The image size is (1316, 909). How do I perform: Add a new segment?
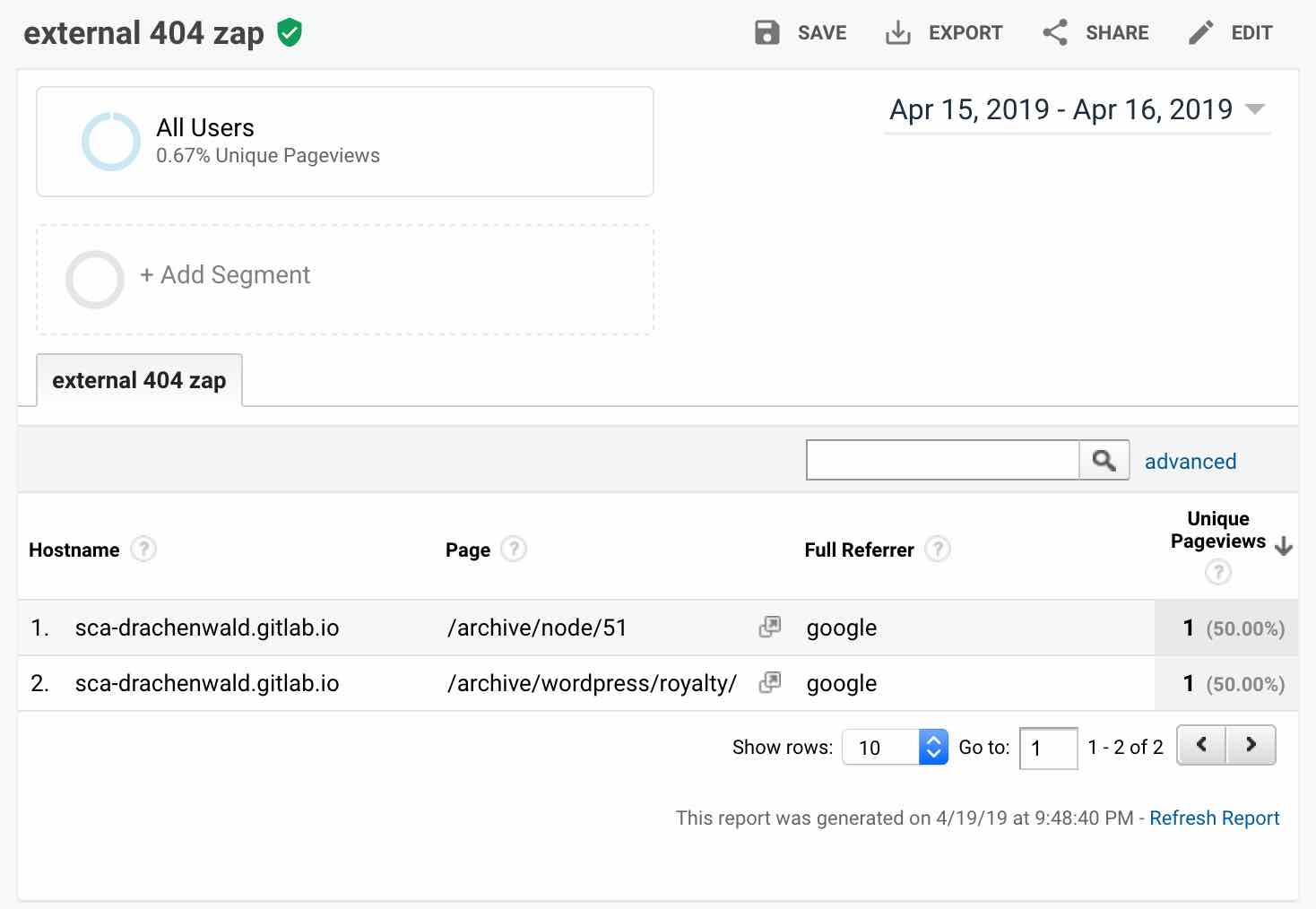226,274
